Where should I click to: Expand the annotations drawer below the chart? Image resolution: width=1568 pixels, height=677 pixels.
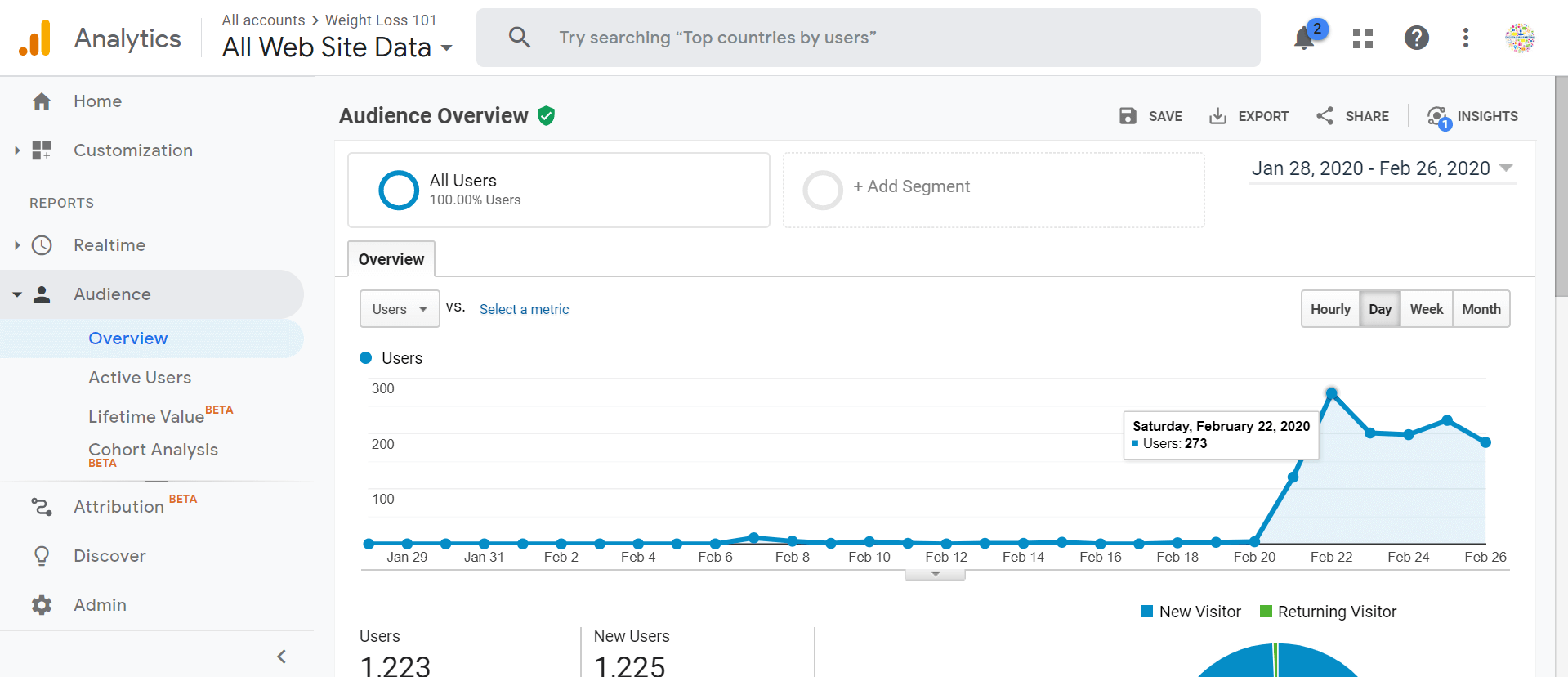point(935,575)
